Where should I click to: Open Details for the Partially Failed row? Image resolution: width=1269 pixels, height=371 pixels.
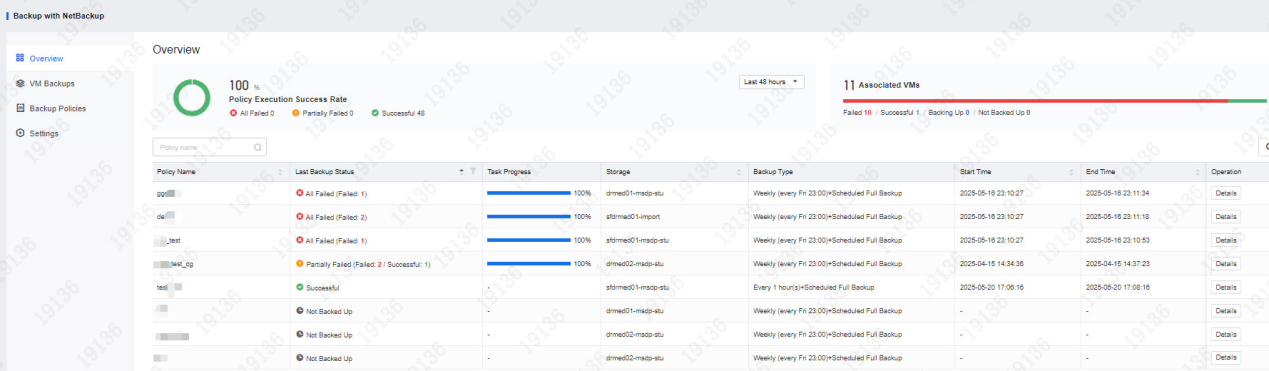coord(1226,263)
